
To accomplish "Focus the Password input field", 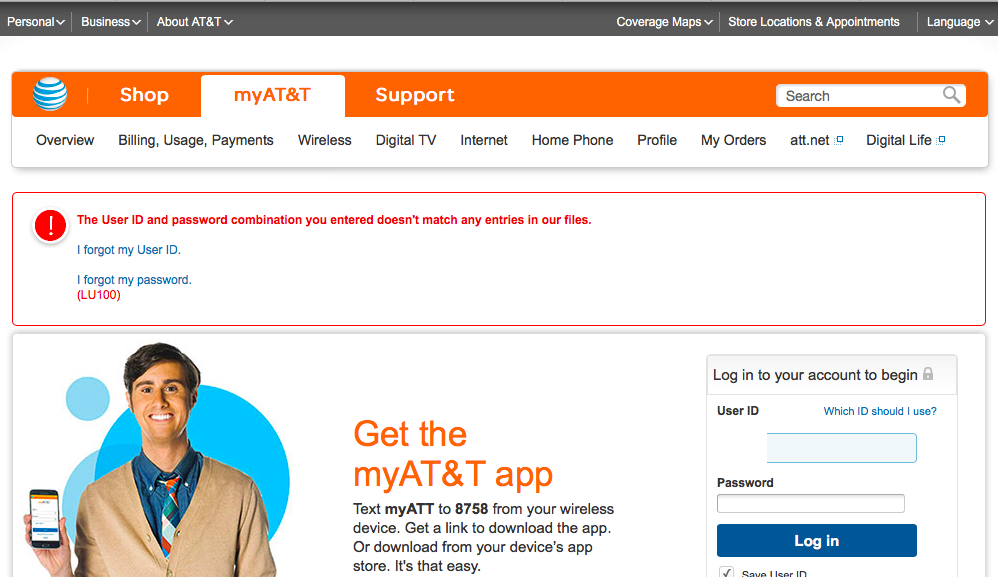I will (x=810, y=503).
